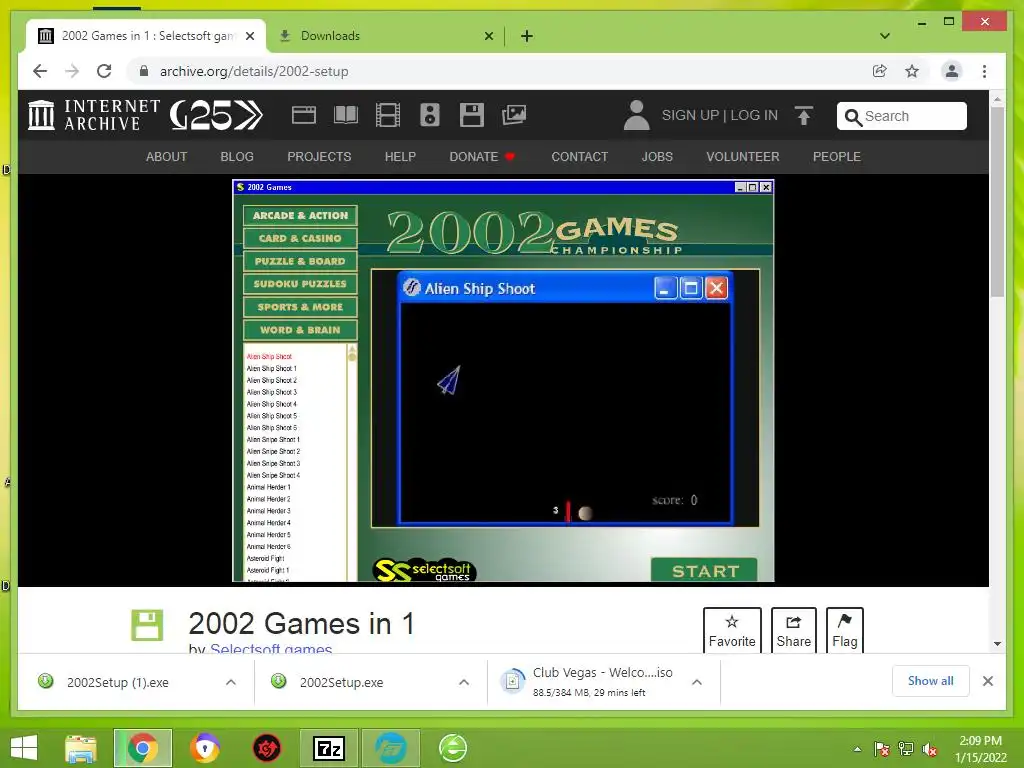Viewport: 1024px width, 768px height.
Task: Open the CONTACT menu item
Action: click(x=579, y=157)
